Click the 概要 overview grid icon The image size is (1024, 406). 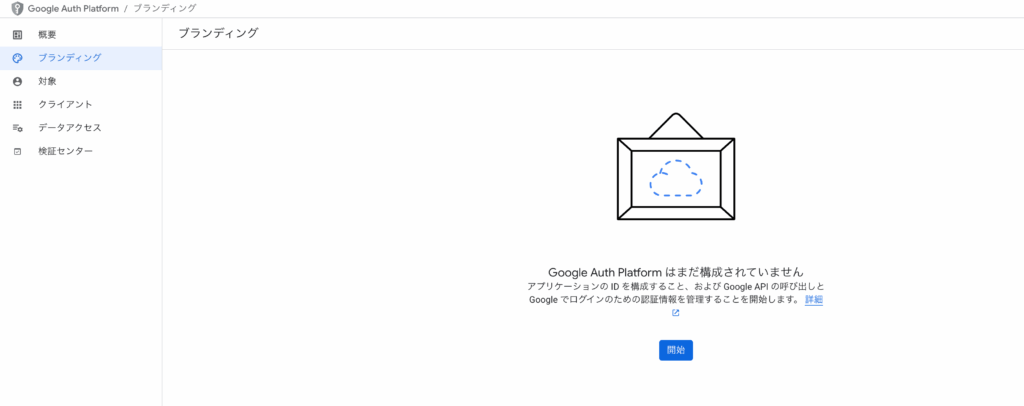[18, 35]
